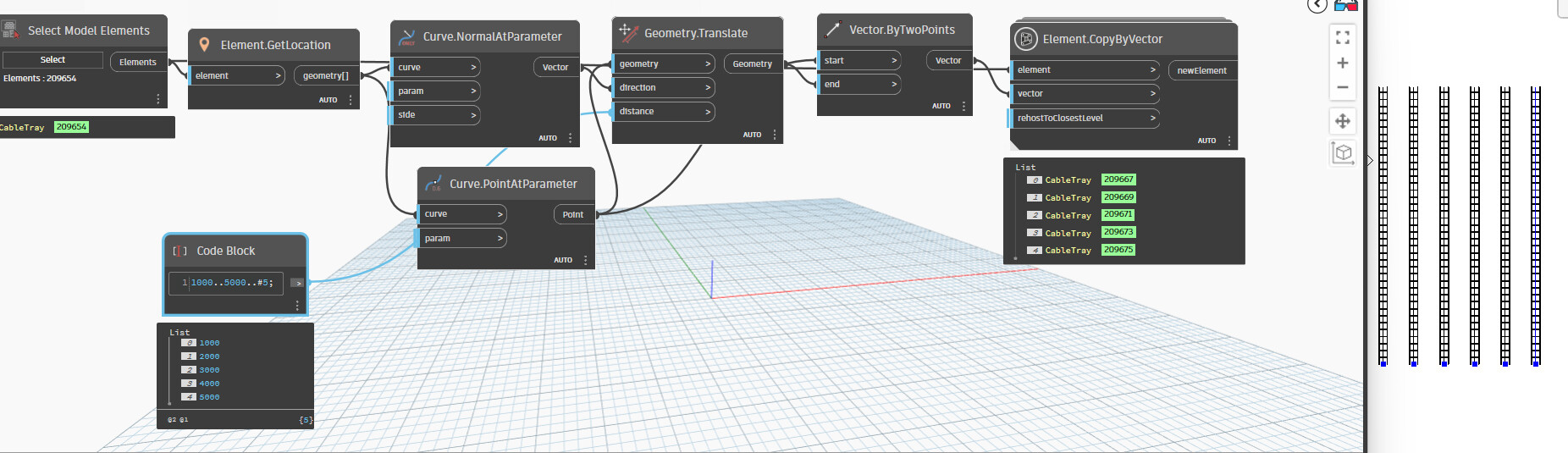Click the zoom to fit icon

[x=1343, y=37]
